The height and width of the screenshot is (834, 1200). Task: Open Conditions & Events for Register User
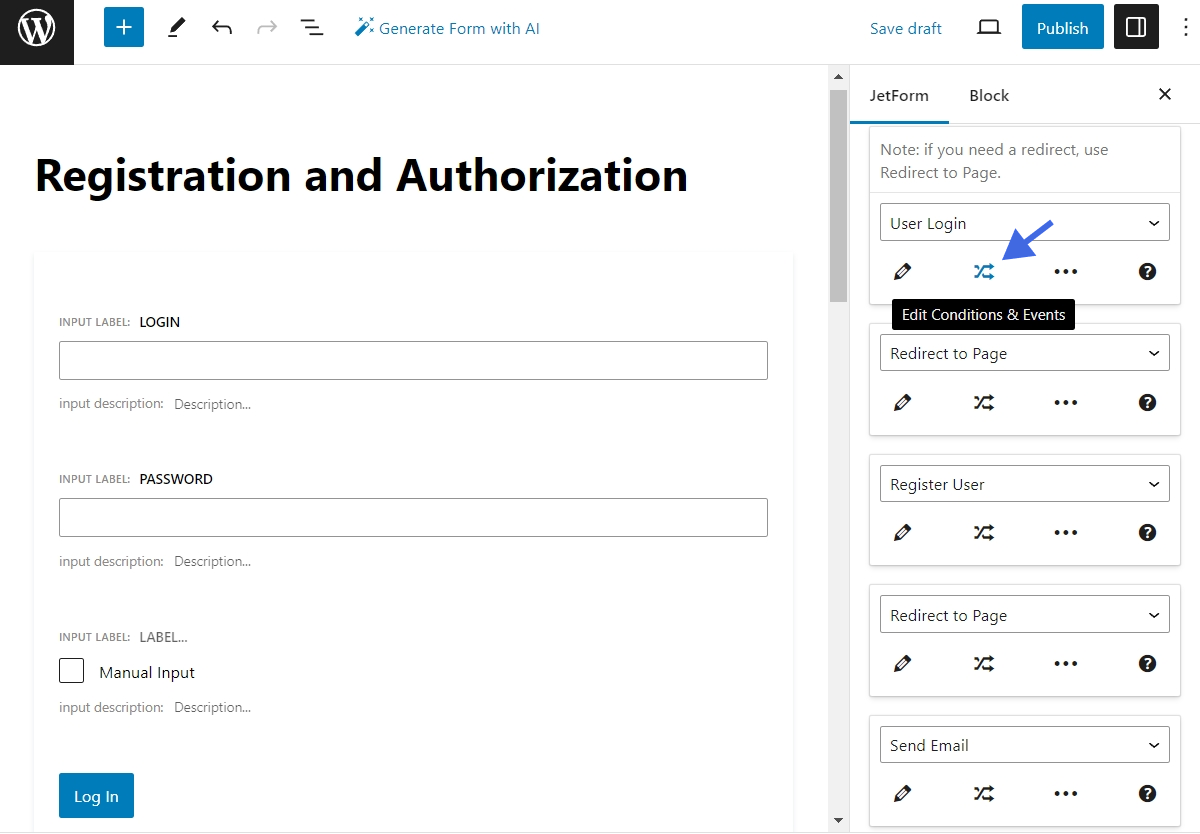pyautogui.click(x=983, y=532)
